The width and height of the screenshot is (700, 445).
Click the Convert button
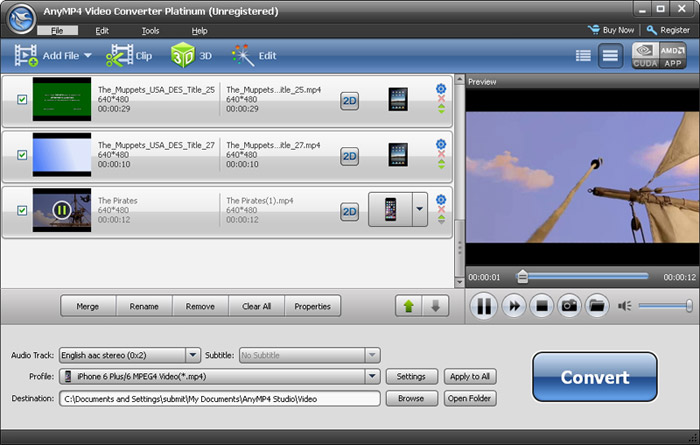[595, 377]
